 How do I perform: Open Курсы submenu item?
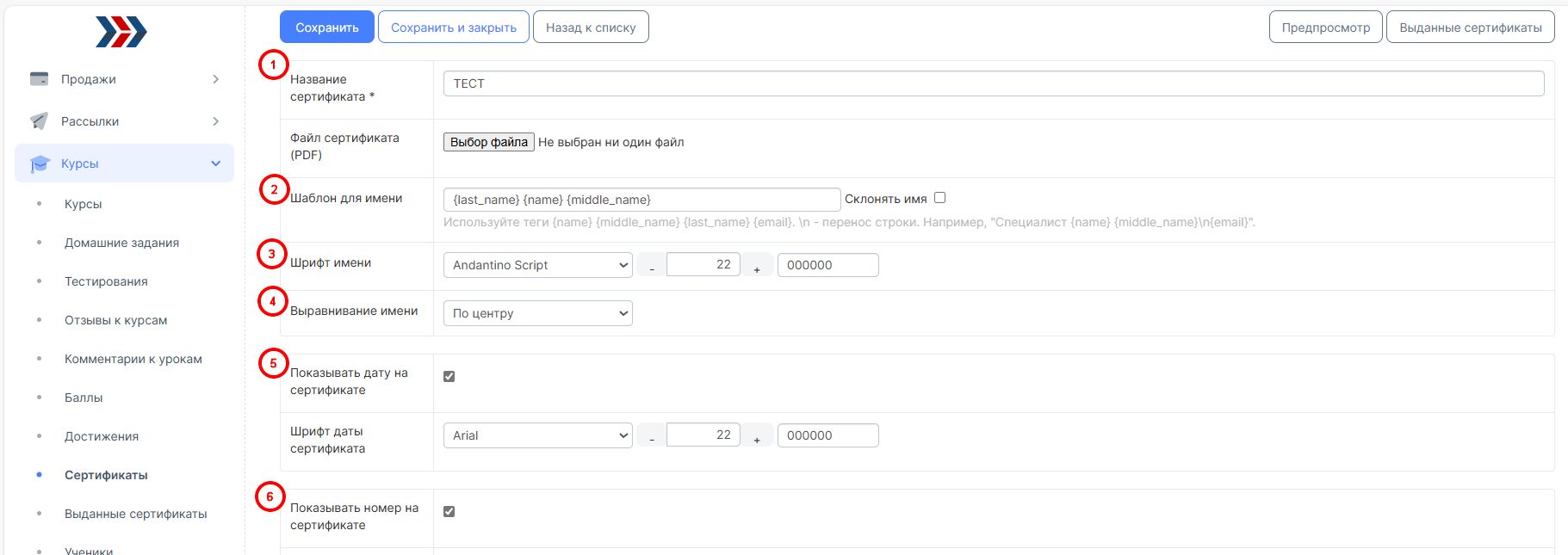click(x=83, y=204)
